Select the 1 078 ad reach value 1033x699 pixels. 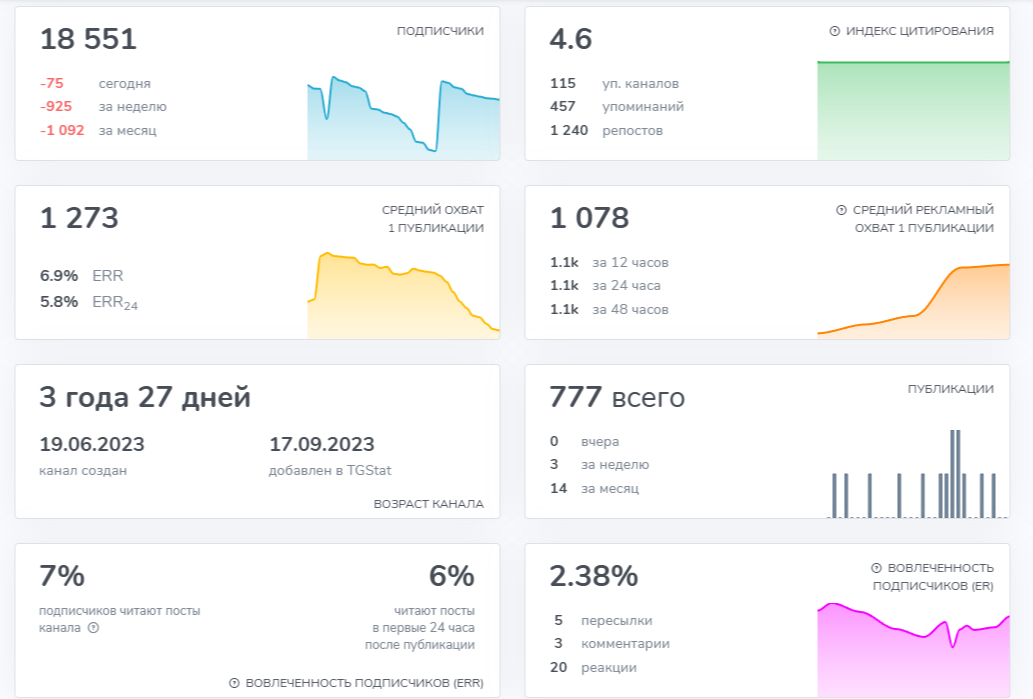coord(590,218)
